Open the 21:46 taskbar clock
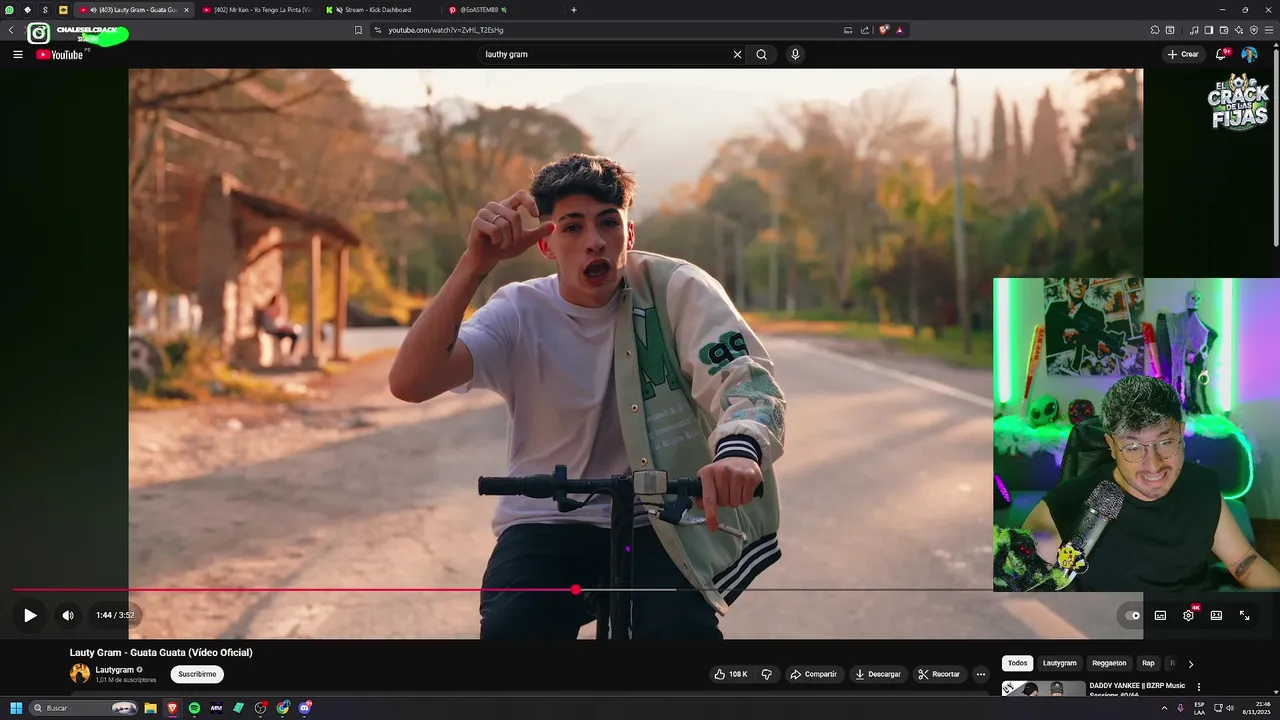The height and width of the screenshot is (720, 1280). tap(1255, 708)
